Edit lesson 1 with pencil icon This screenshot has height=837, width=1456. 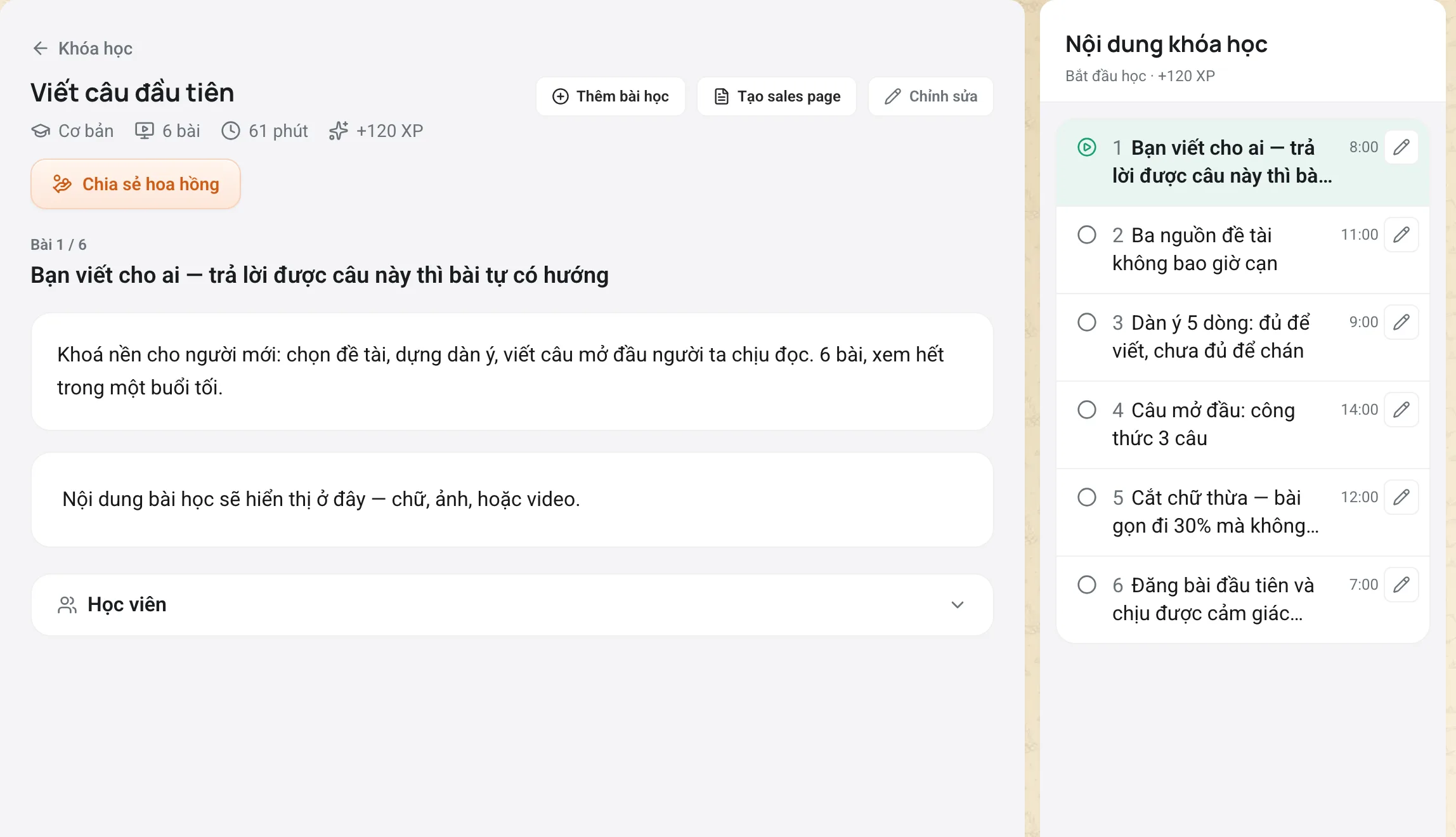1401,147
